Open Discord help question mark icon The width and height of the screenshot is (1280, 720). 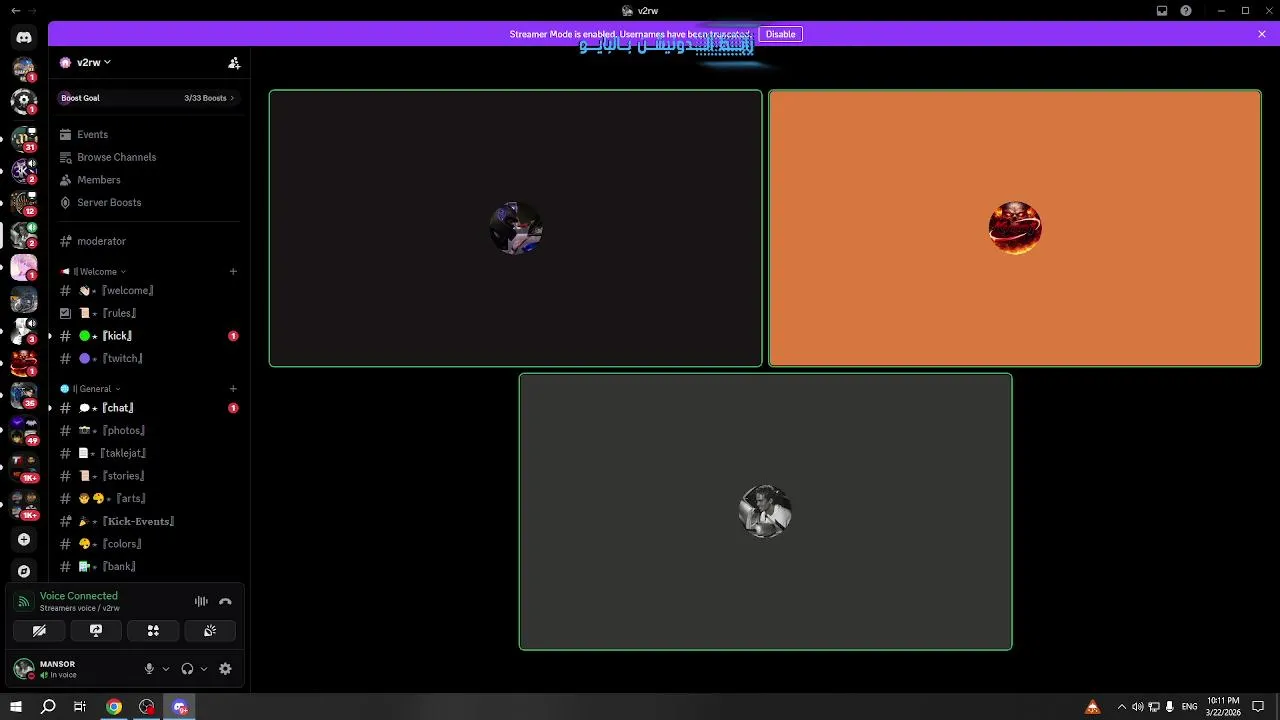[x=1186, y=11]
